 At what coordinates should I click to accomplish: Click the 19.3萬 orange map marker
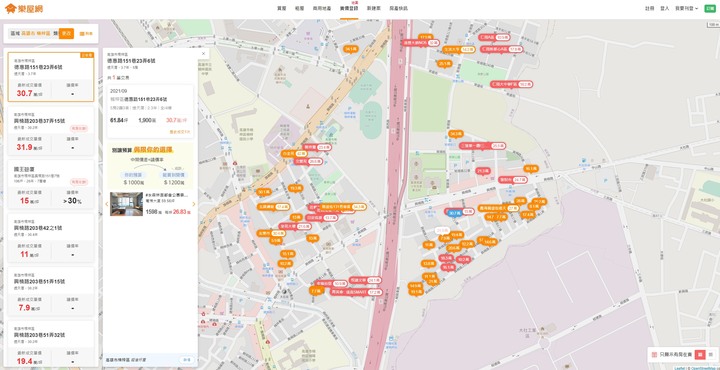click(295, 188)
